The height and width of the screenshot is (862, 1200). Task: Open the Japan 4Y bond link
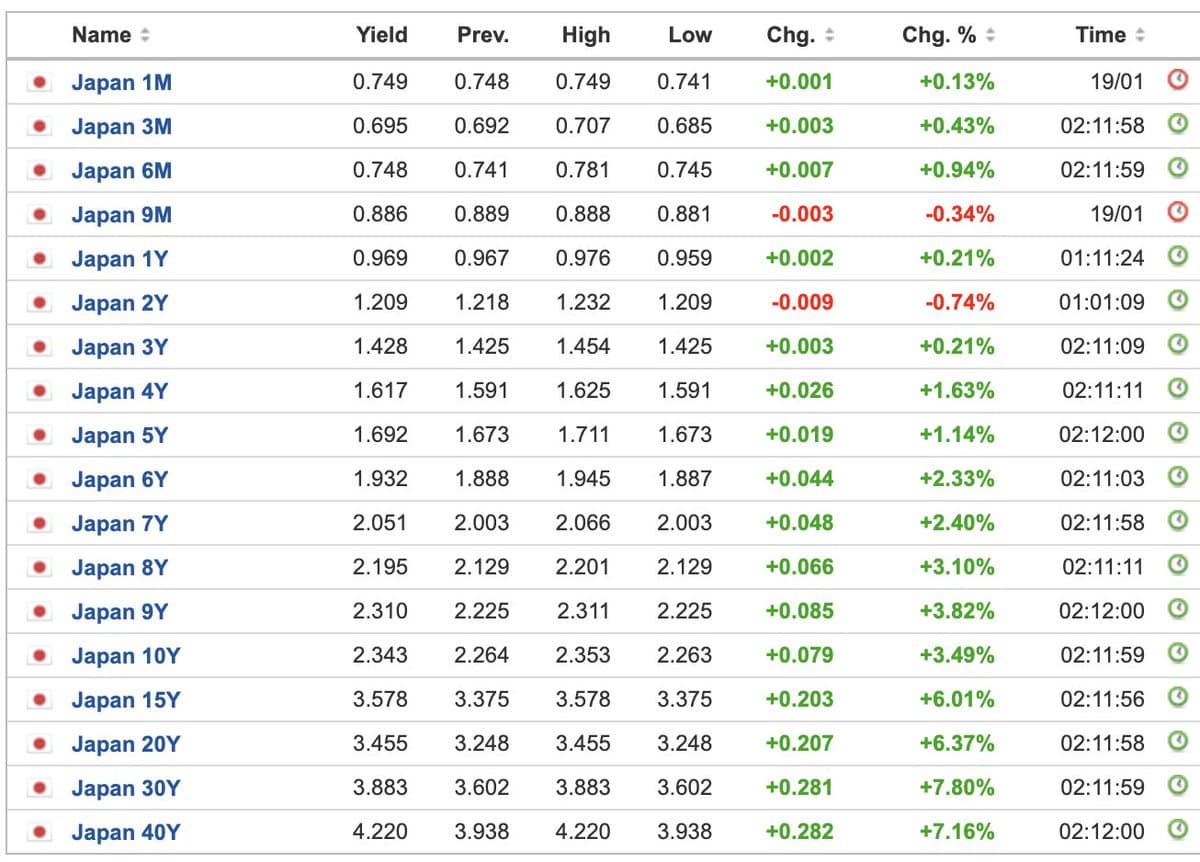119,391
